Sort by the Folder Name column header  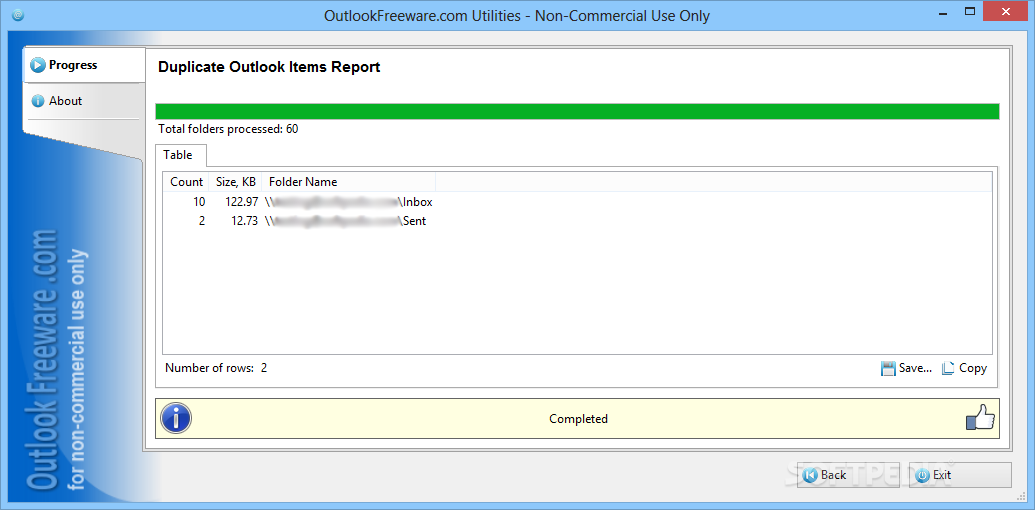tap(349, 182)
